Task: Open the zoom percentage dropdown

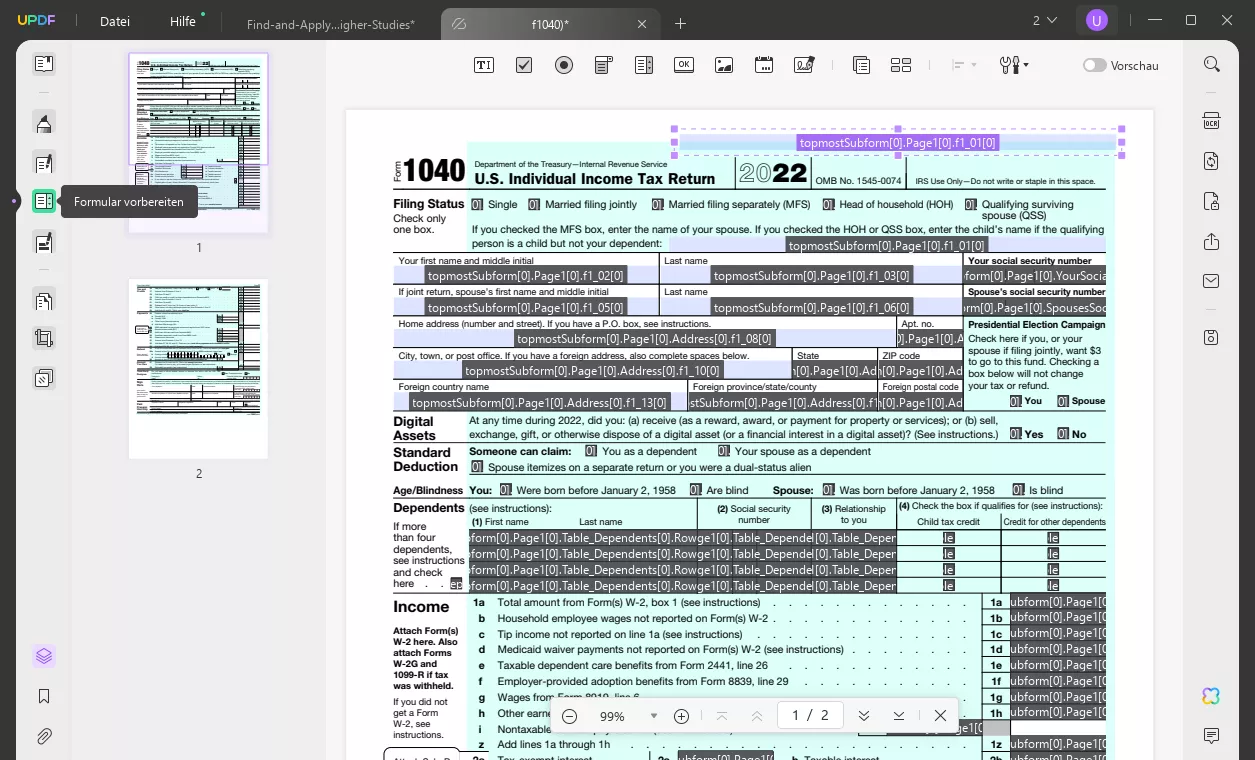Action: pyautogui.click(x=654, y=716)
